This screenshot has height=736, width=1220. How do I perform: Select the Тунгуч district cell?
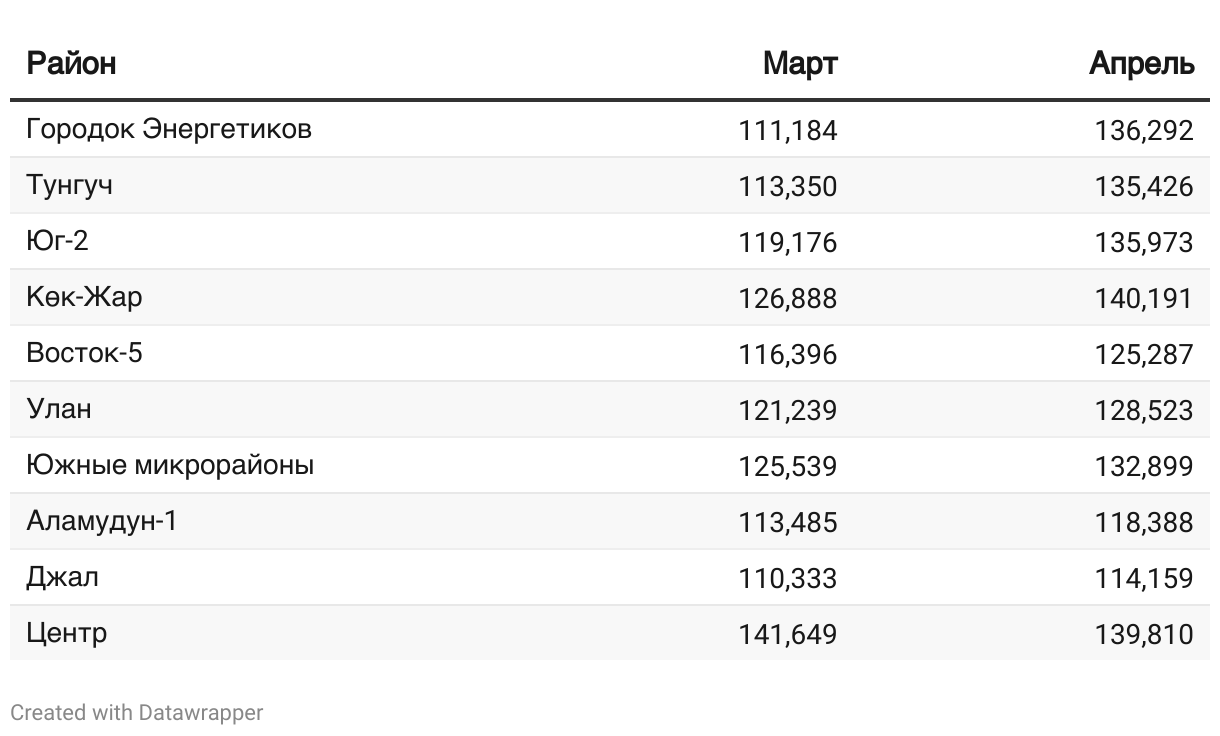click(69, 186)
